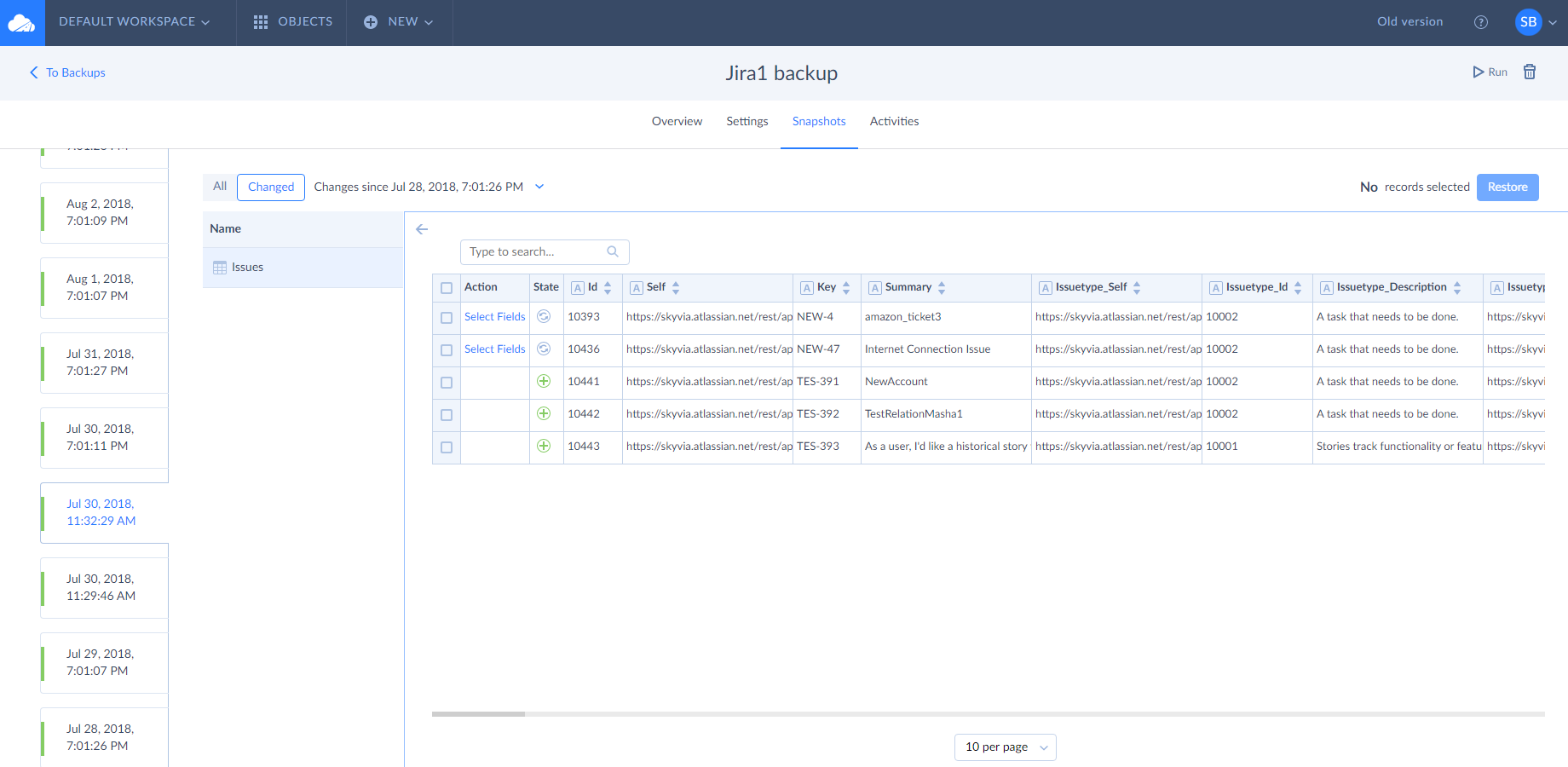Switch to Old version
The image size is (1568, 767).
coord(1409,22)
